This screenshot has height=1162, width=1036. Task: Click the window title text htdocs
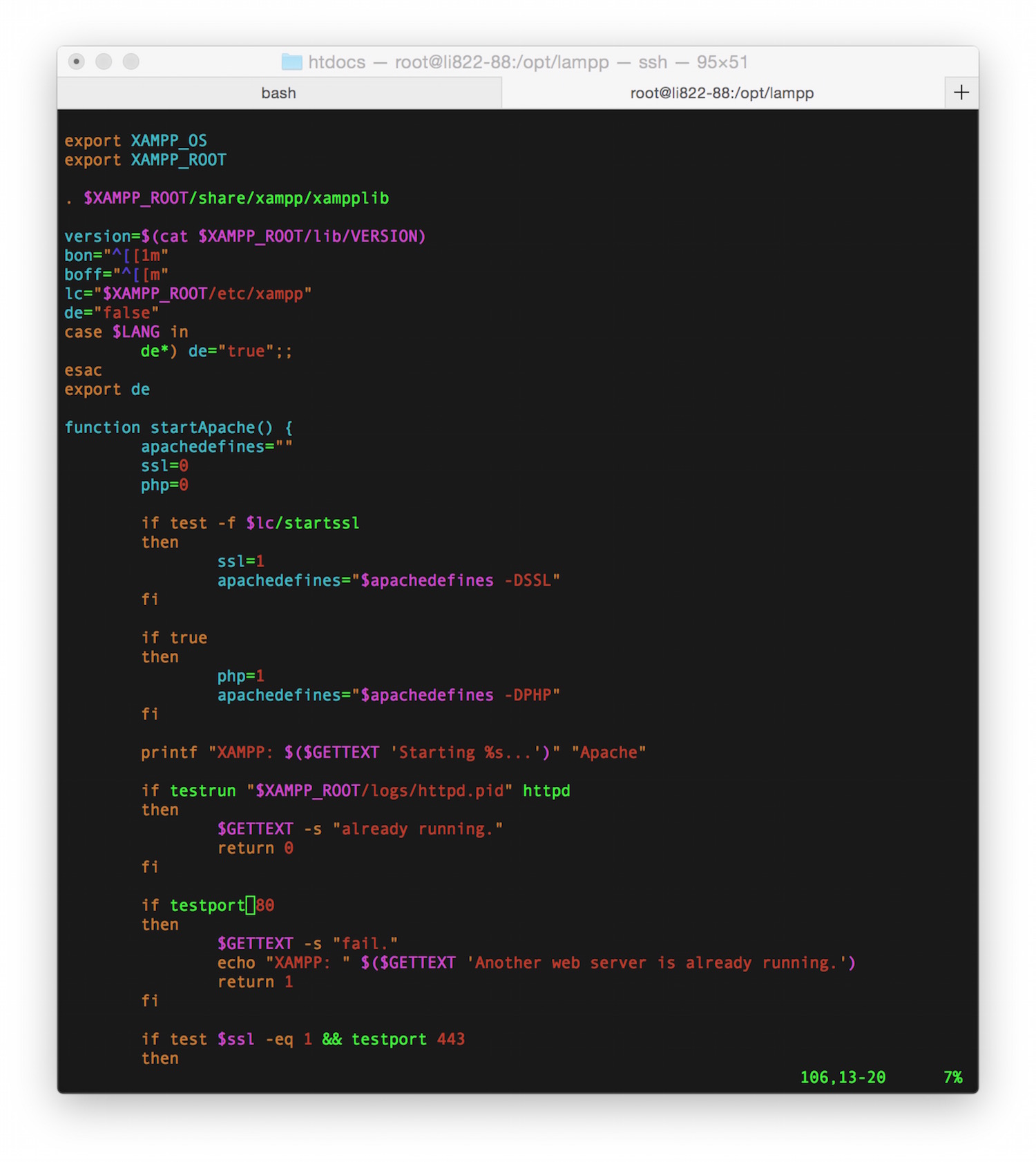tap(337, 62)
